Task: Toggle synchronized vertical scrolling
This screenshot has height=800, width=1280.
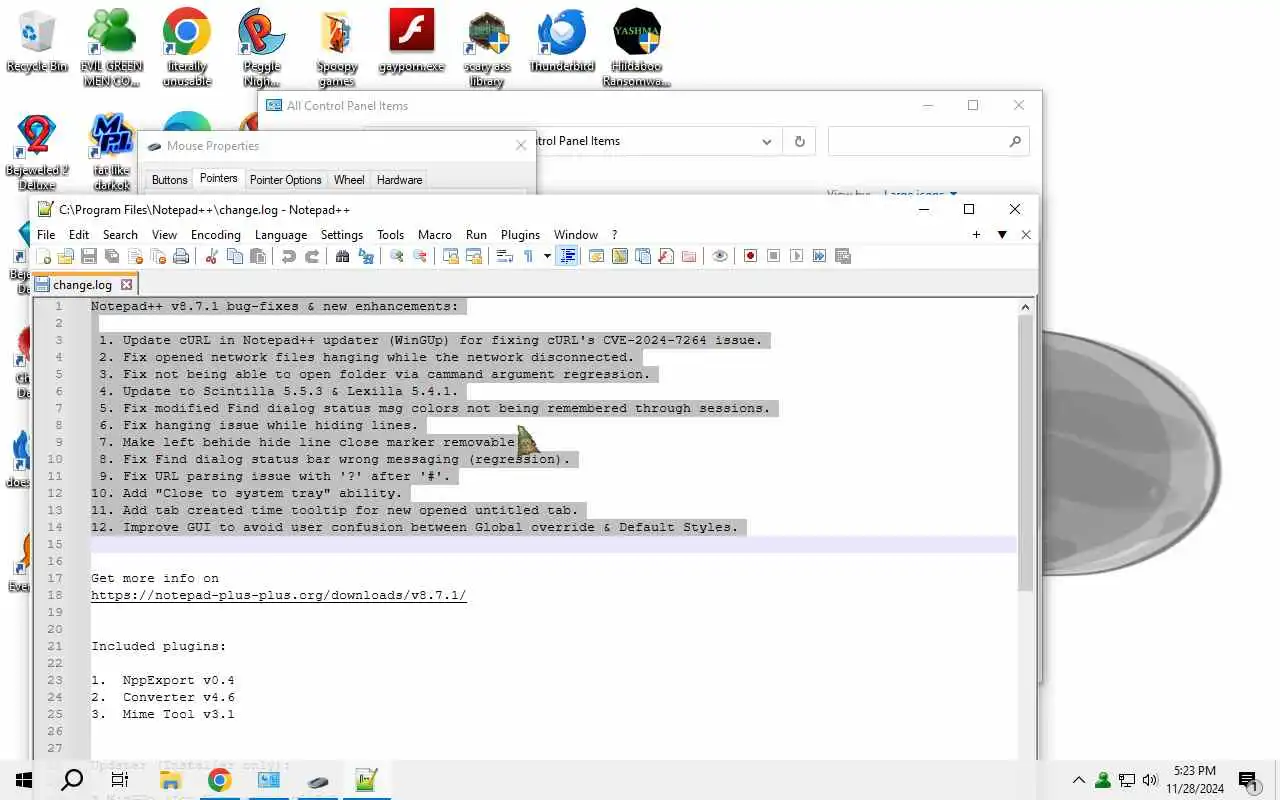Action: point(451,256)
